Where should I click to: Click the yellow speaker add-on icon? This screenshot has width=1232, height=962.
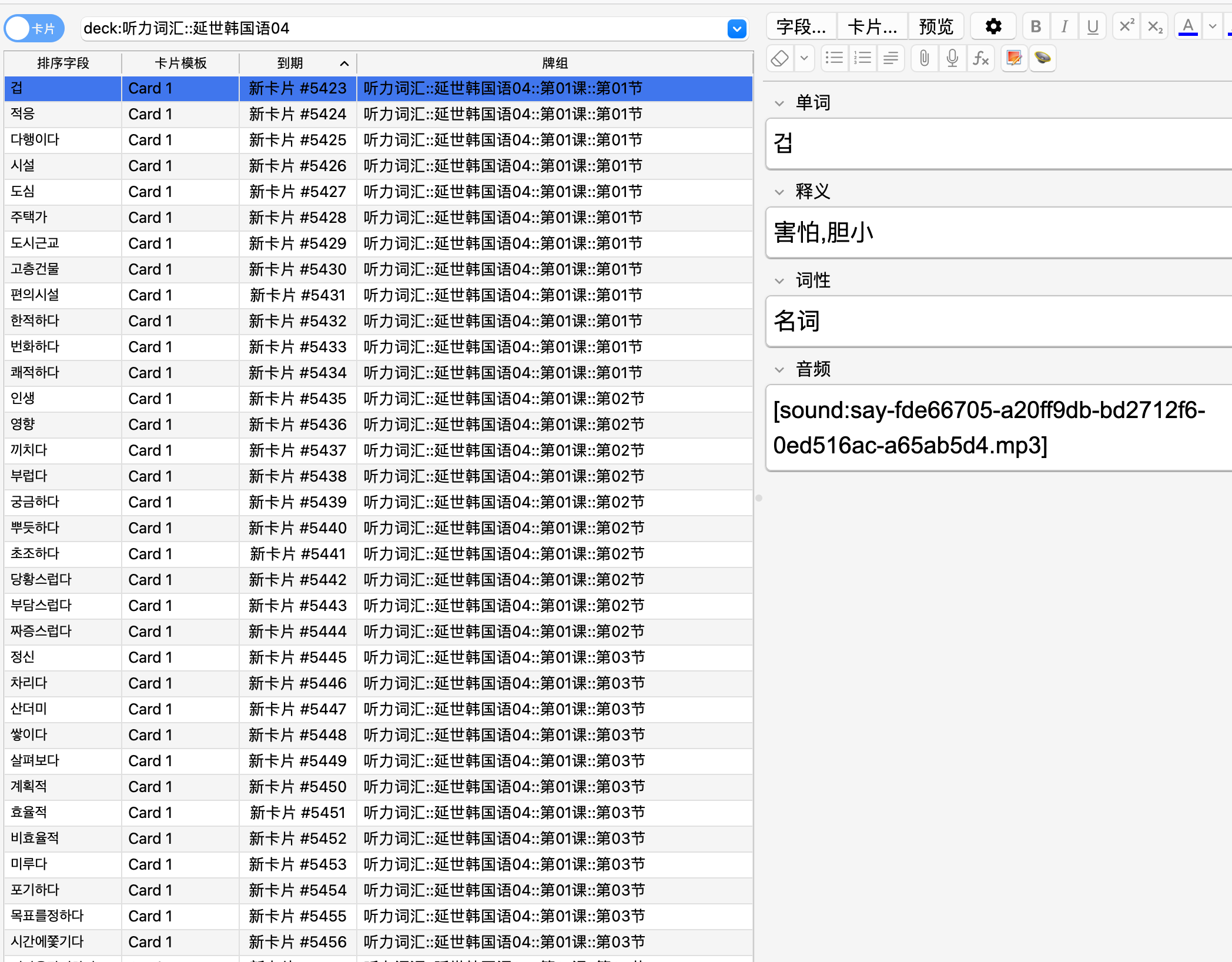(x=1043, y=58)
